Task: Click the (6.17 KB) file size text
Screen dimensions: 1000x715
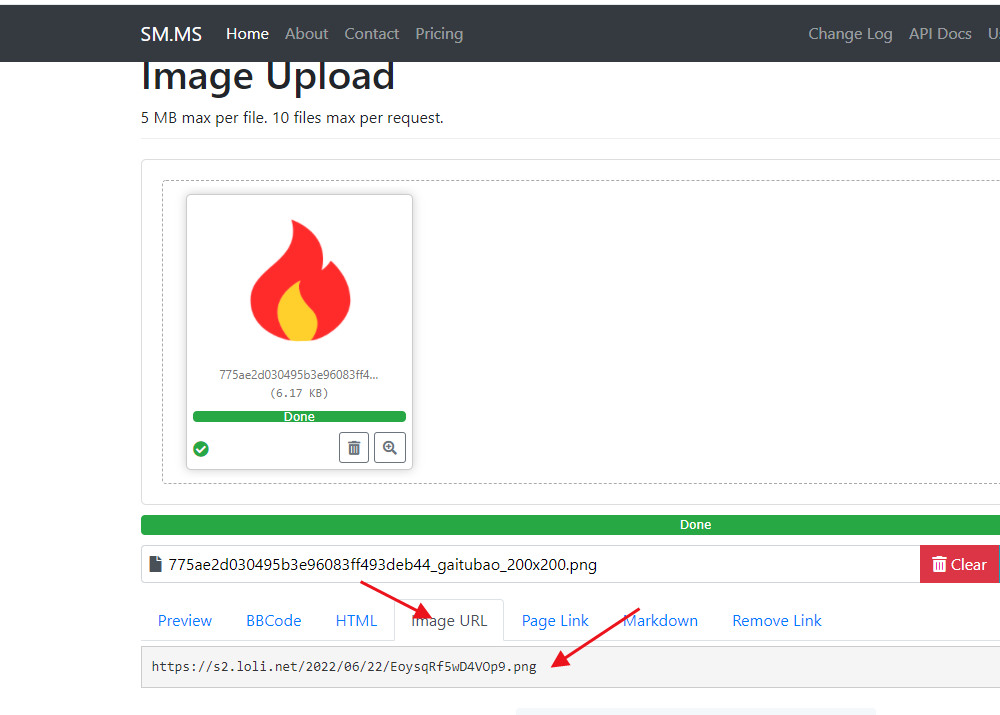Action: pos(298,393)
